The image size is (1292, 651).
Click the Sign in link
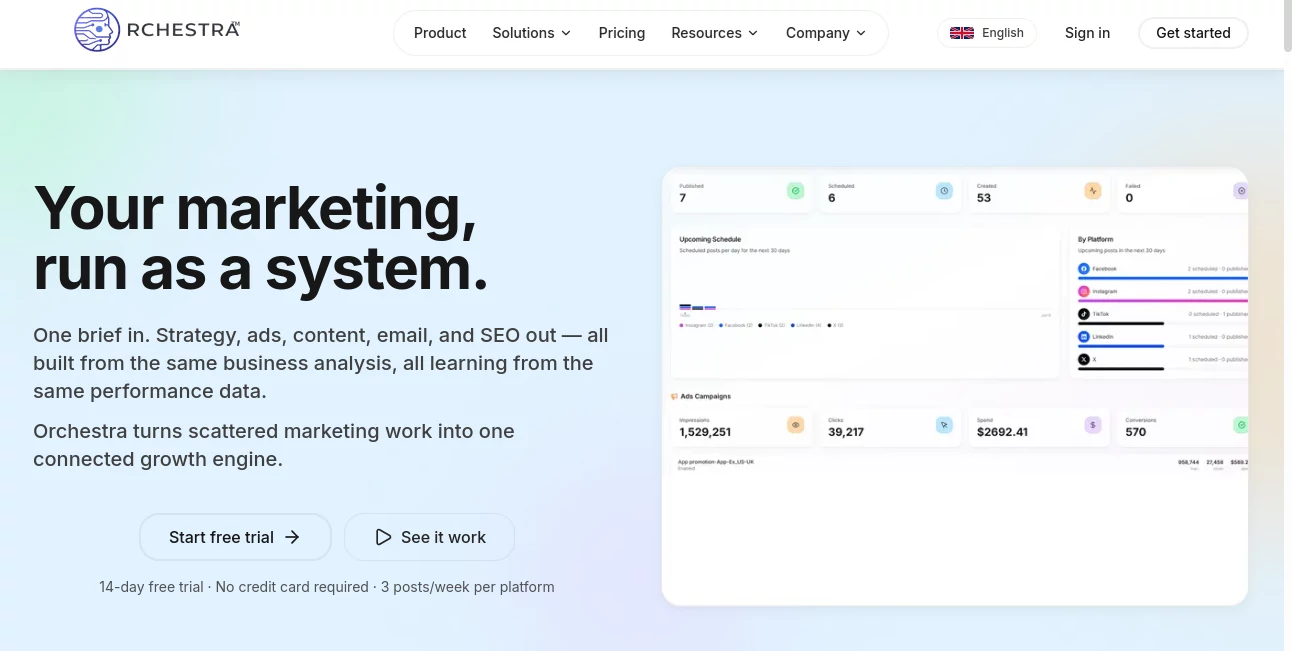[x=1087, y=33]
